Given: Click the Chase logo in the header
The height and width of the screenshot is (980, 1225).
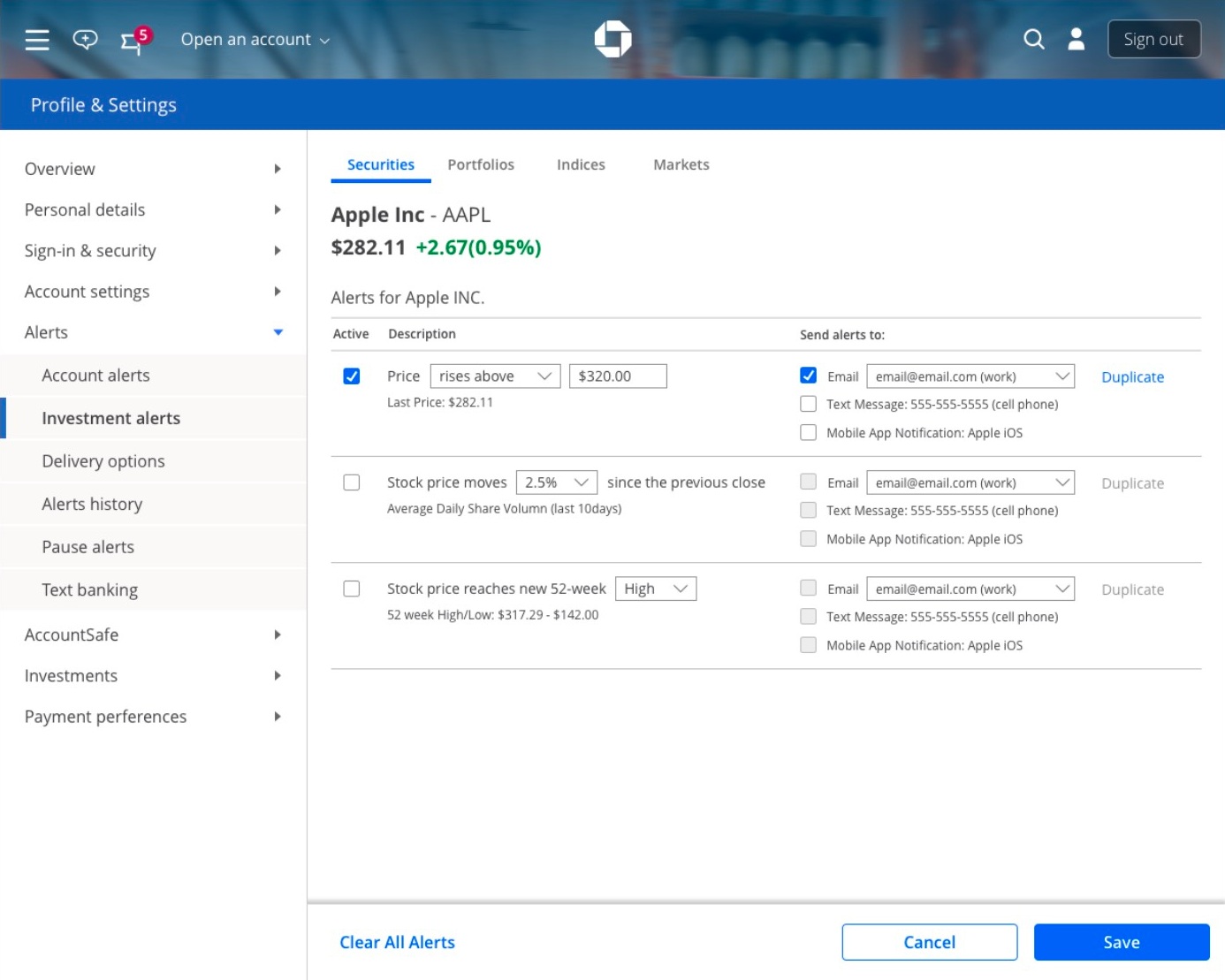Looking at the screenshot, I should coord(612,39).
